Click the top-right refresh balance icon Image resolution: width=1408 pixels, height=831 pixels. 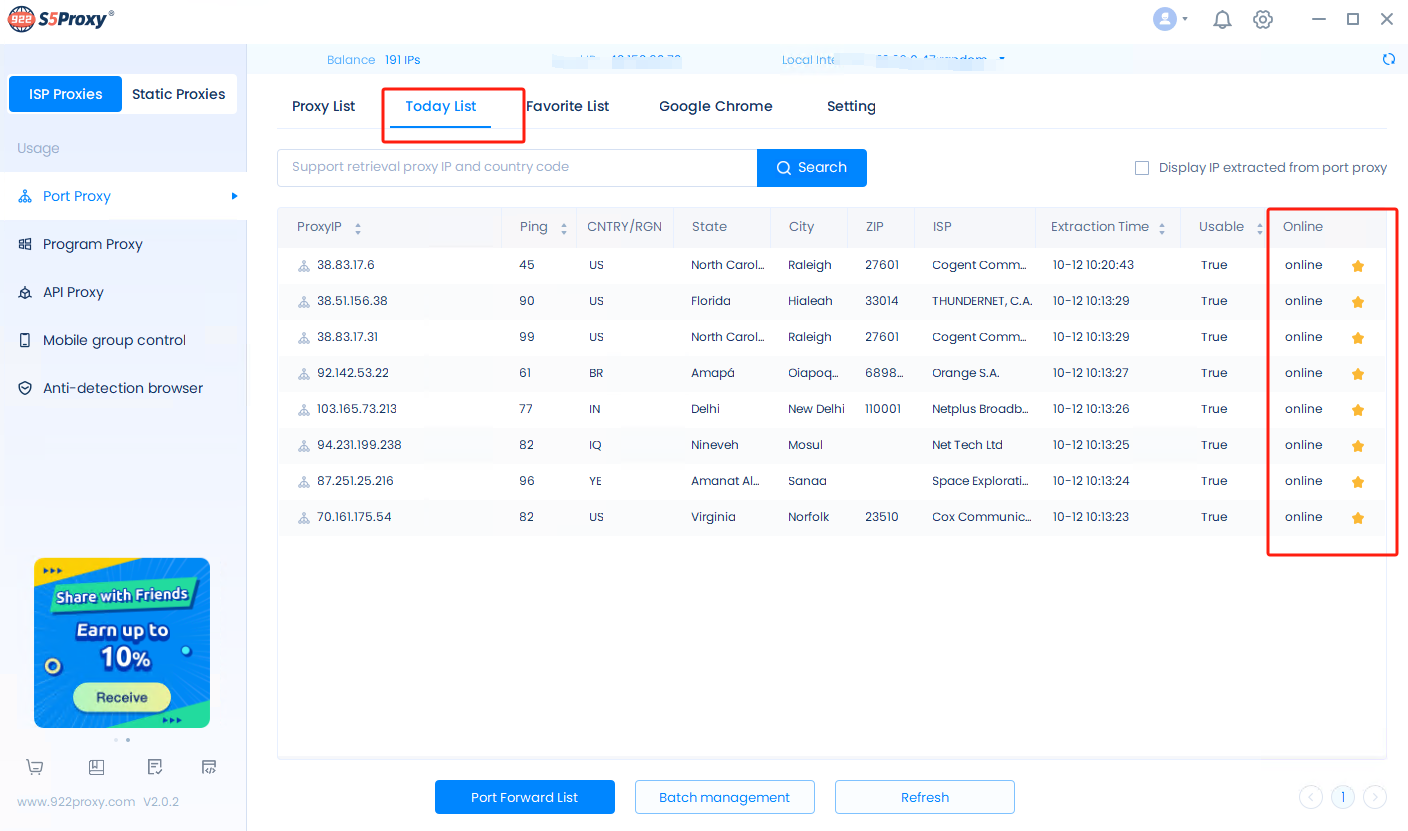(1389, 59)
